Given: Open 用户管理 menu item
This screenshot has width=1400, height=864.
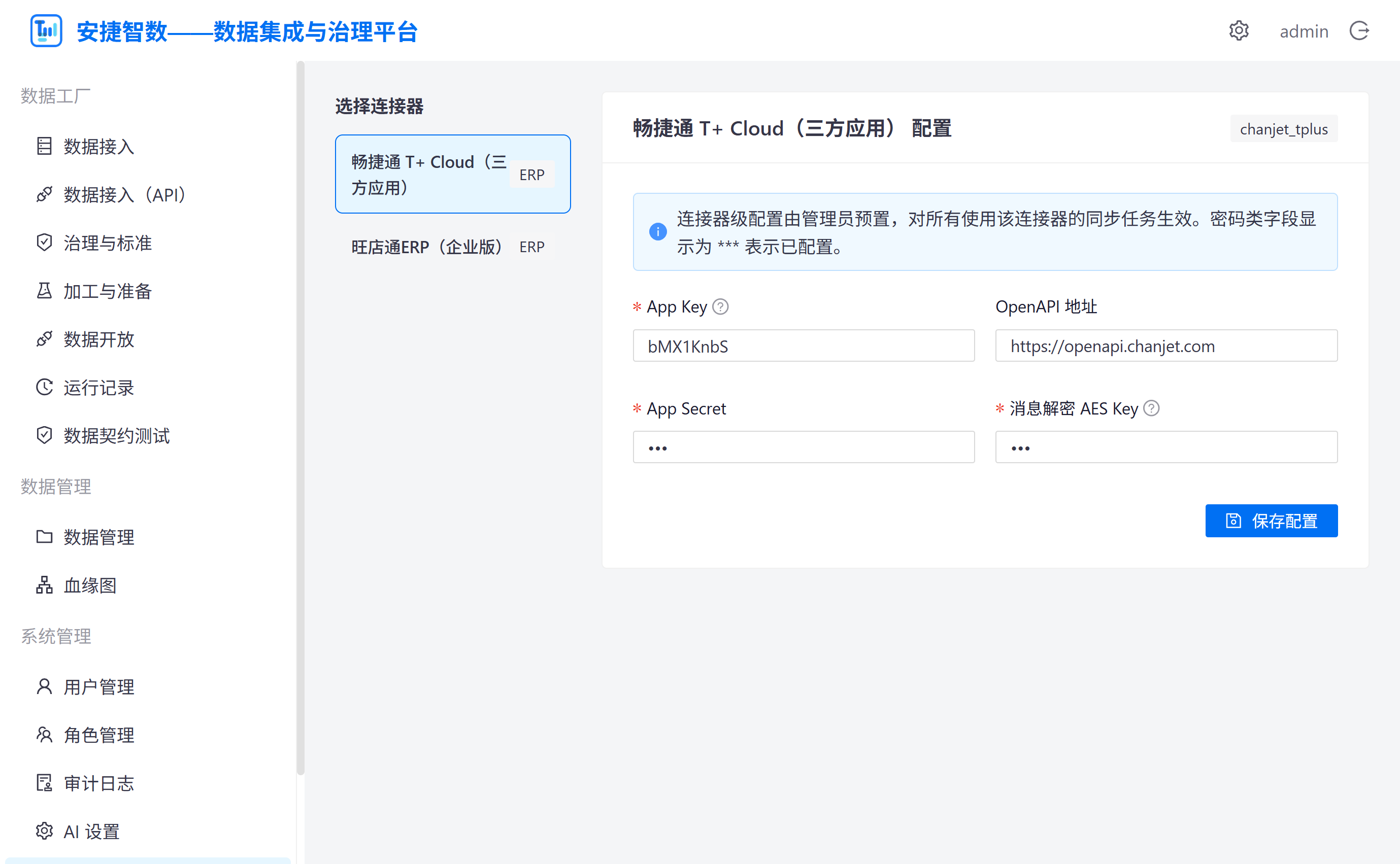Looking at the screenshot, I should click(x=149, y=687).
